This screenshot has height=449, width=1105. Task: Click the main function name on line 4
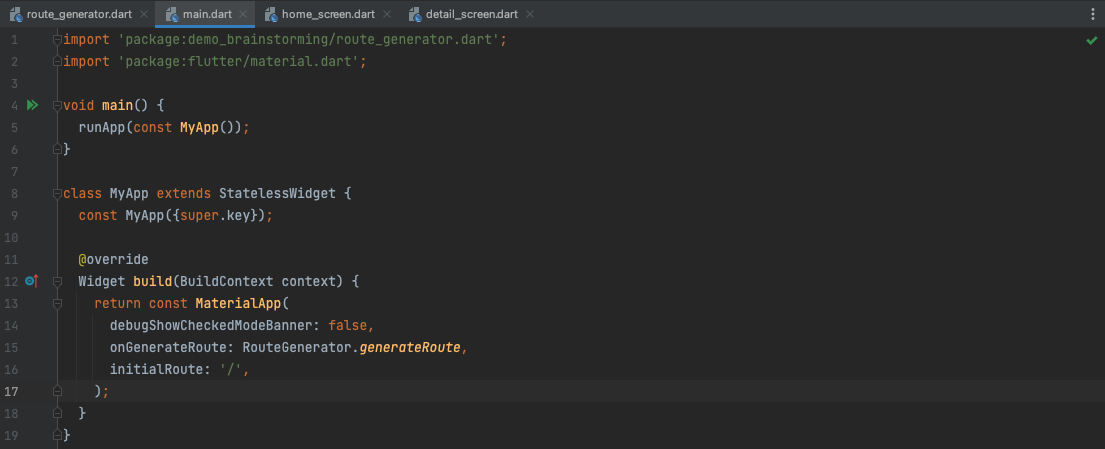pos(118,106)
